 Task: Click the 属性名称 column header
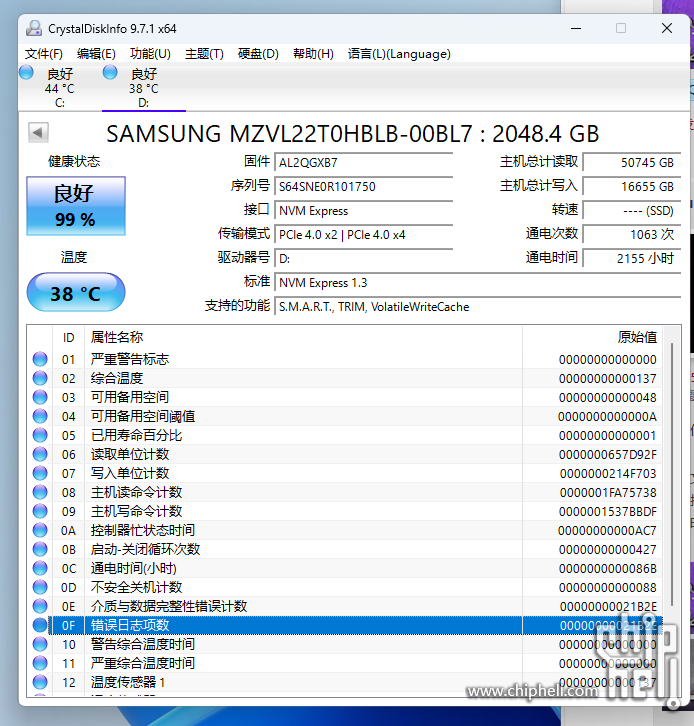[117, 338]
